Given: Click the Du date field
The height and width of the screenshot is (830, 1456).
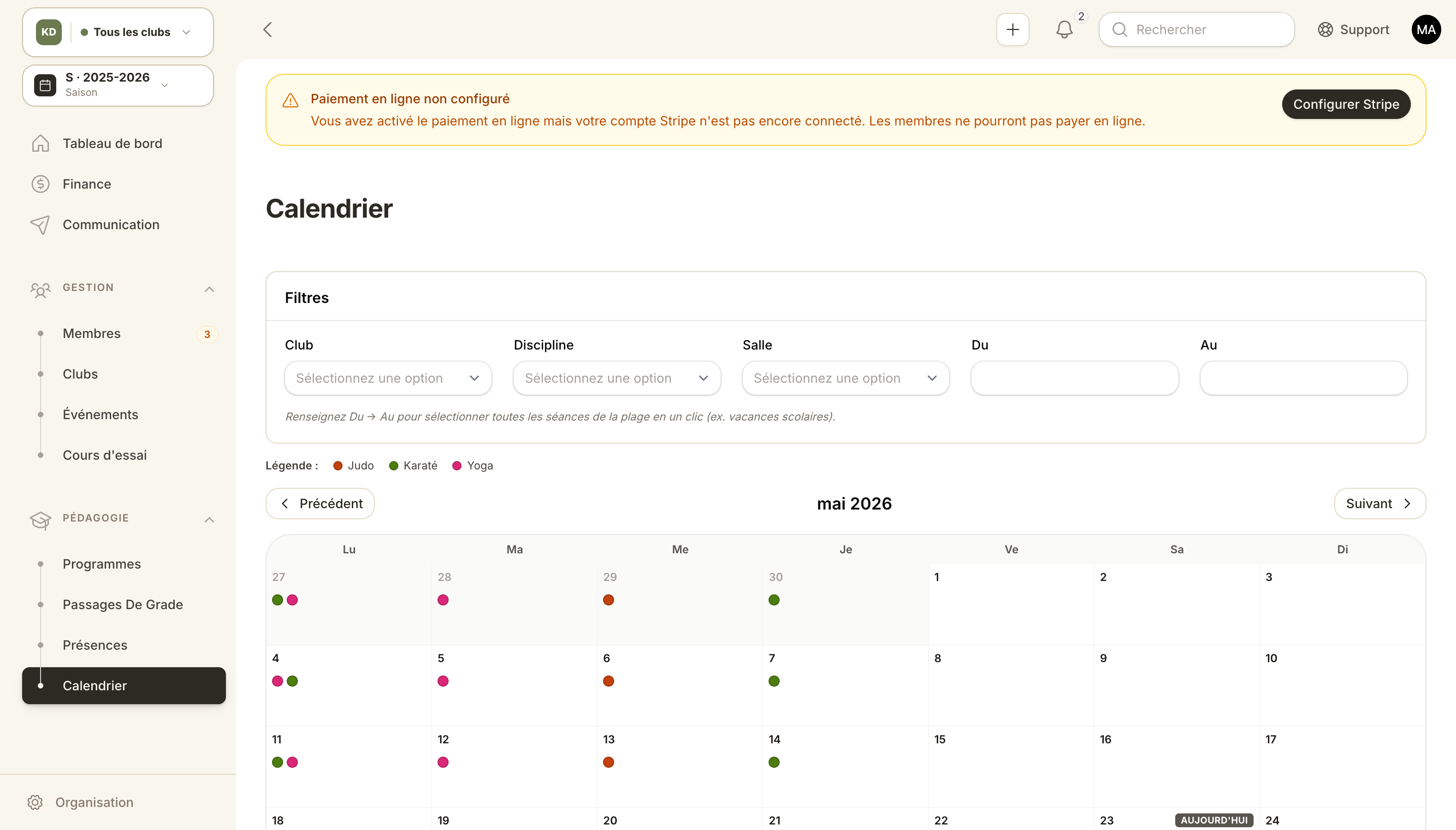Looking at the screenshot, I should [1074, 378].
